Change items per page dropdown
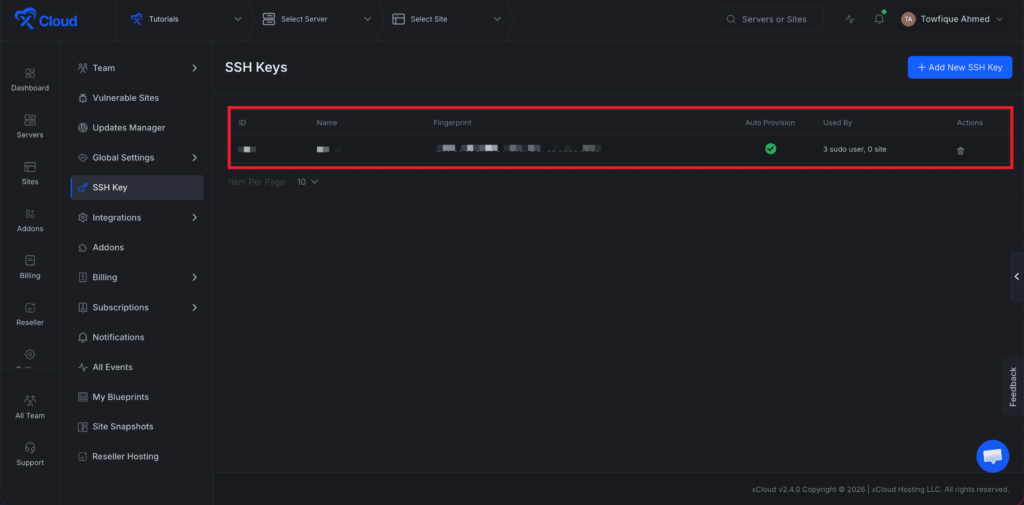1024x505 pixels. click(308, 182)
